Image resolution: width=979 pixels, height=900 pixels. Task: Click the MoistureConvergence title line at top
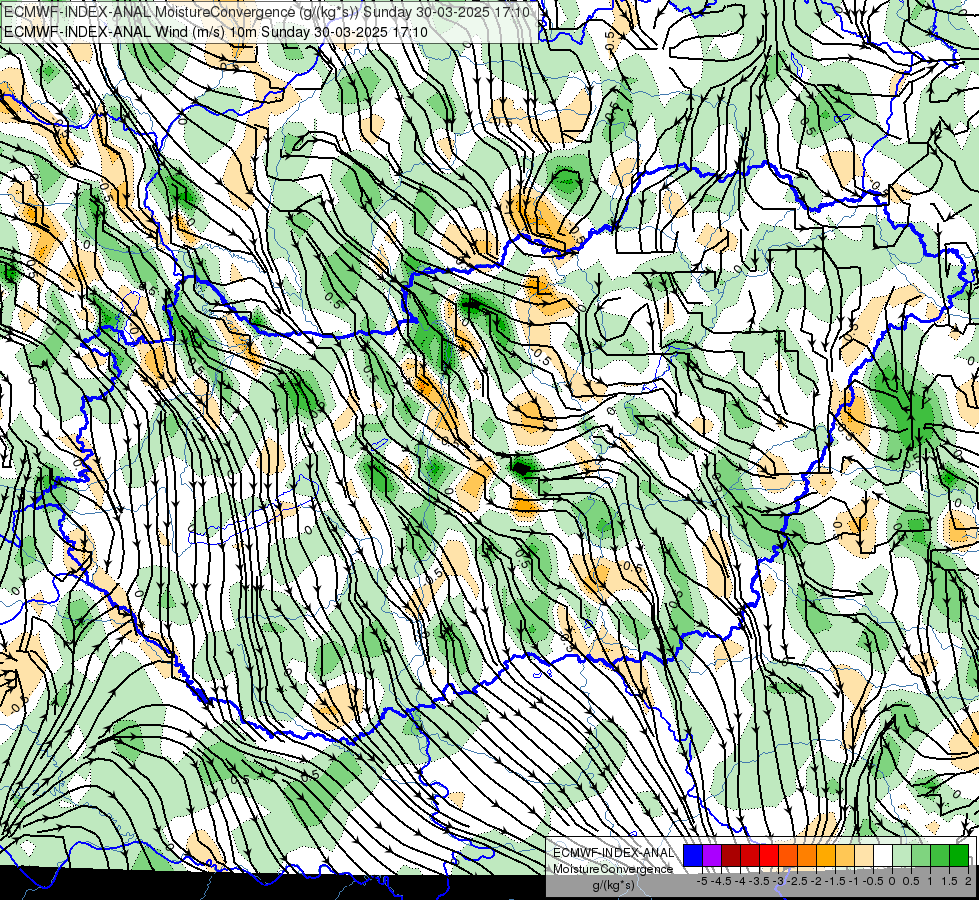click(267, 12)
